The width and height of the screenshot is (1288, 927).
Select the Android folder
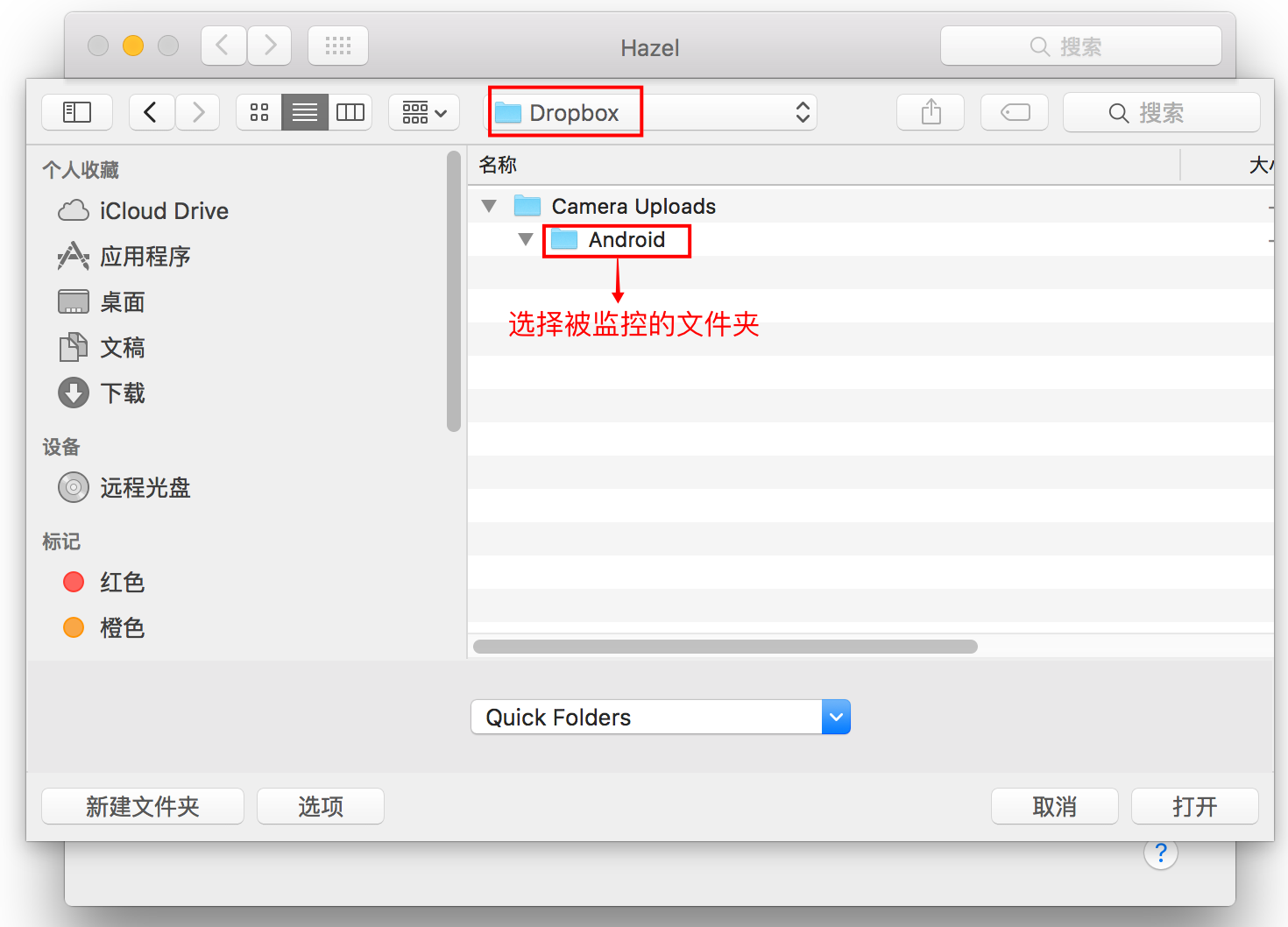(626, 239)
